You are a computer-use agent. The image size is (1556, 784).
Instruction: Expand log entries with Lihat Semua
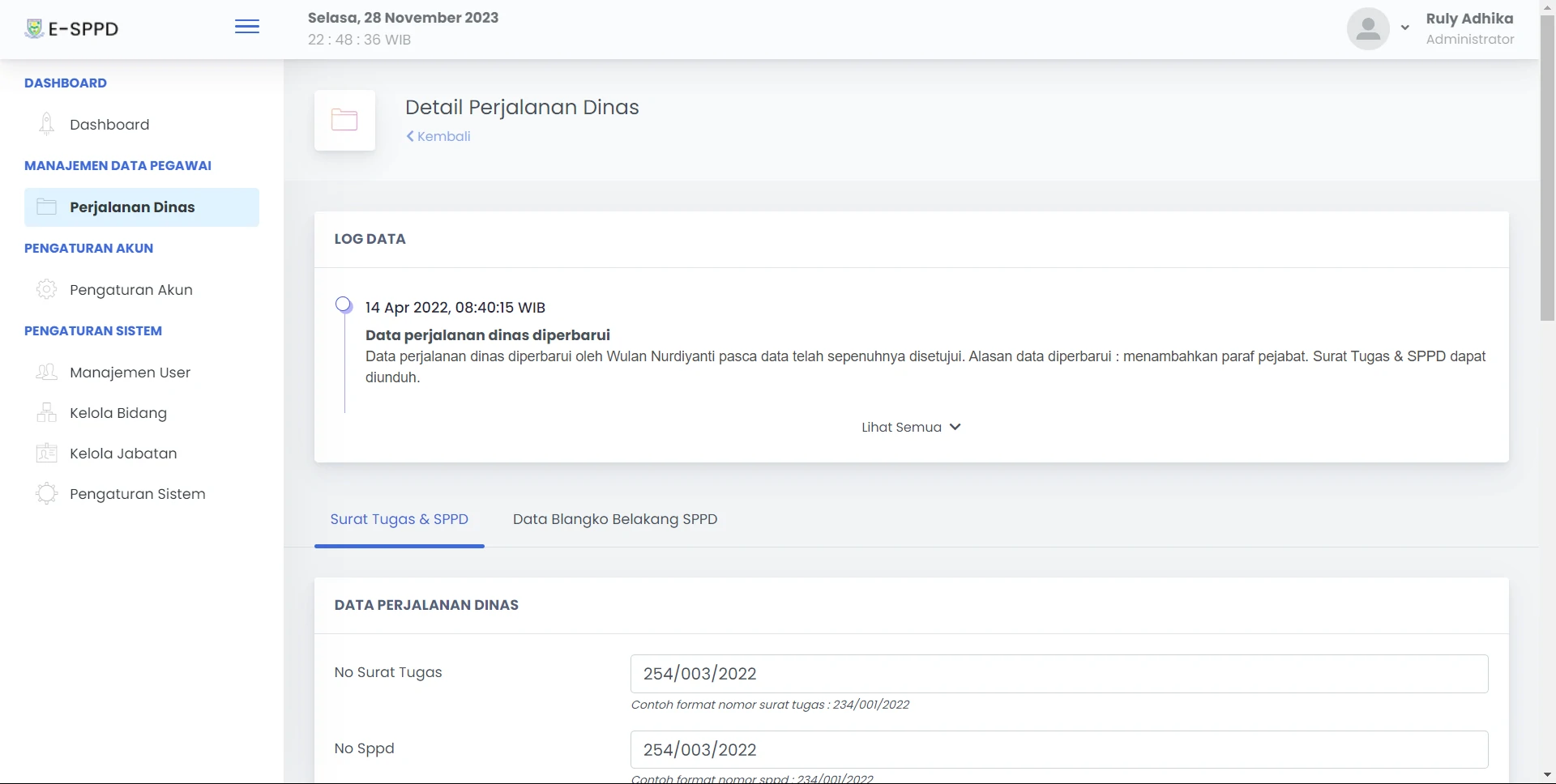[911, 428]
